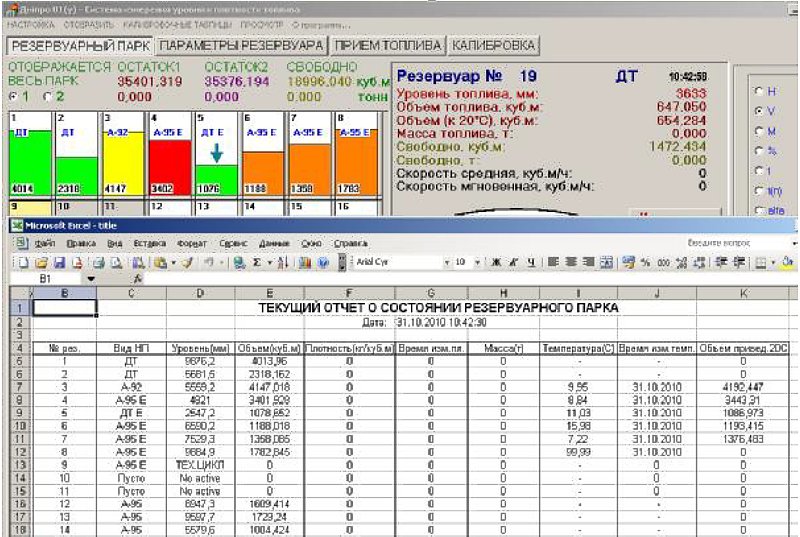This screenshot has width=800, height=537.
Task: Click the fx insert function icon
Action: click(x=137, y=279)
